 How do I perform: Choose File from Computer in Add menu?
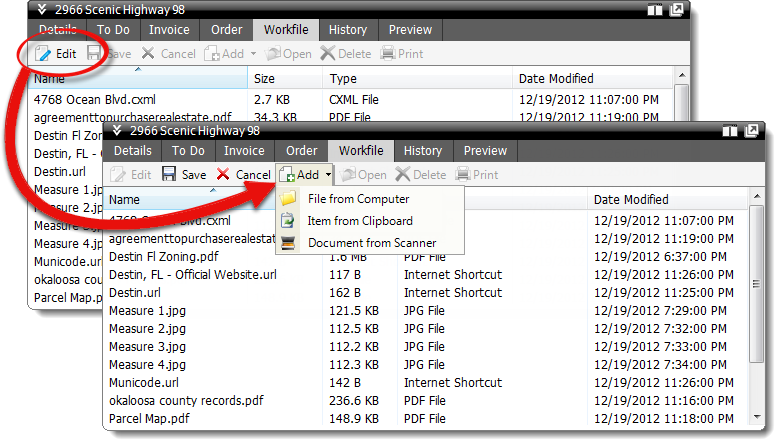pos(358,199)
